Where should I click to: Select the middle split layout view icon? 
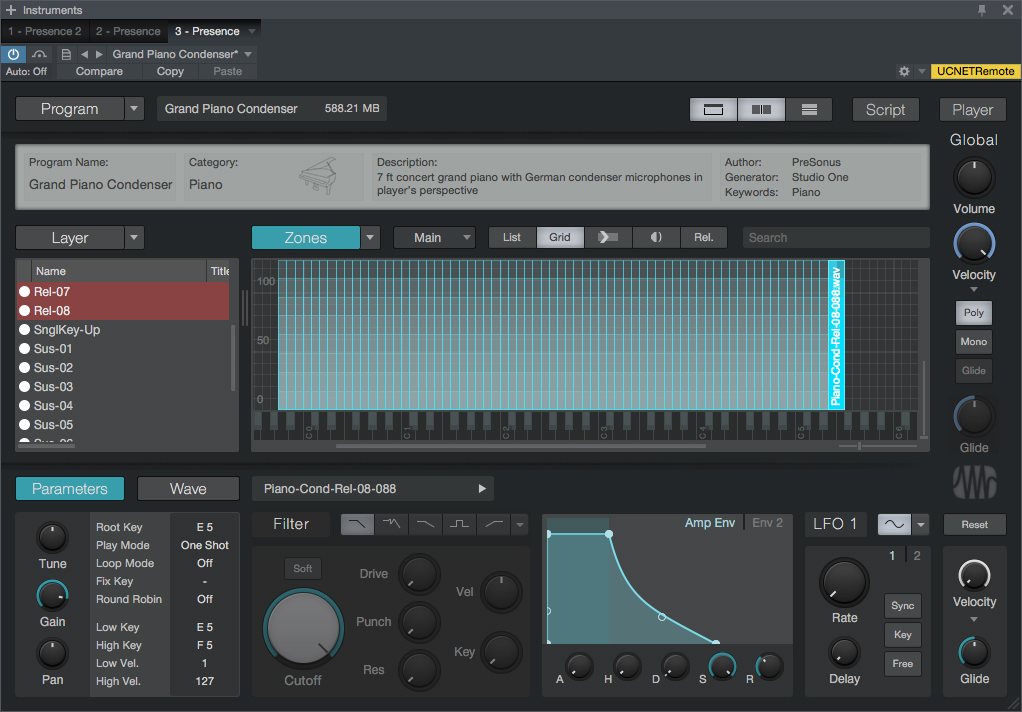tap(761, 109)
